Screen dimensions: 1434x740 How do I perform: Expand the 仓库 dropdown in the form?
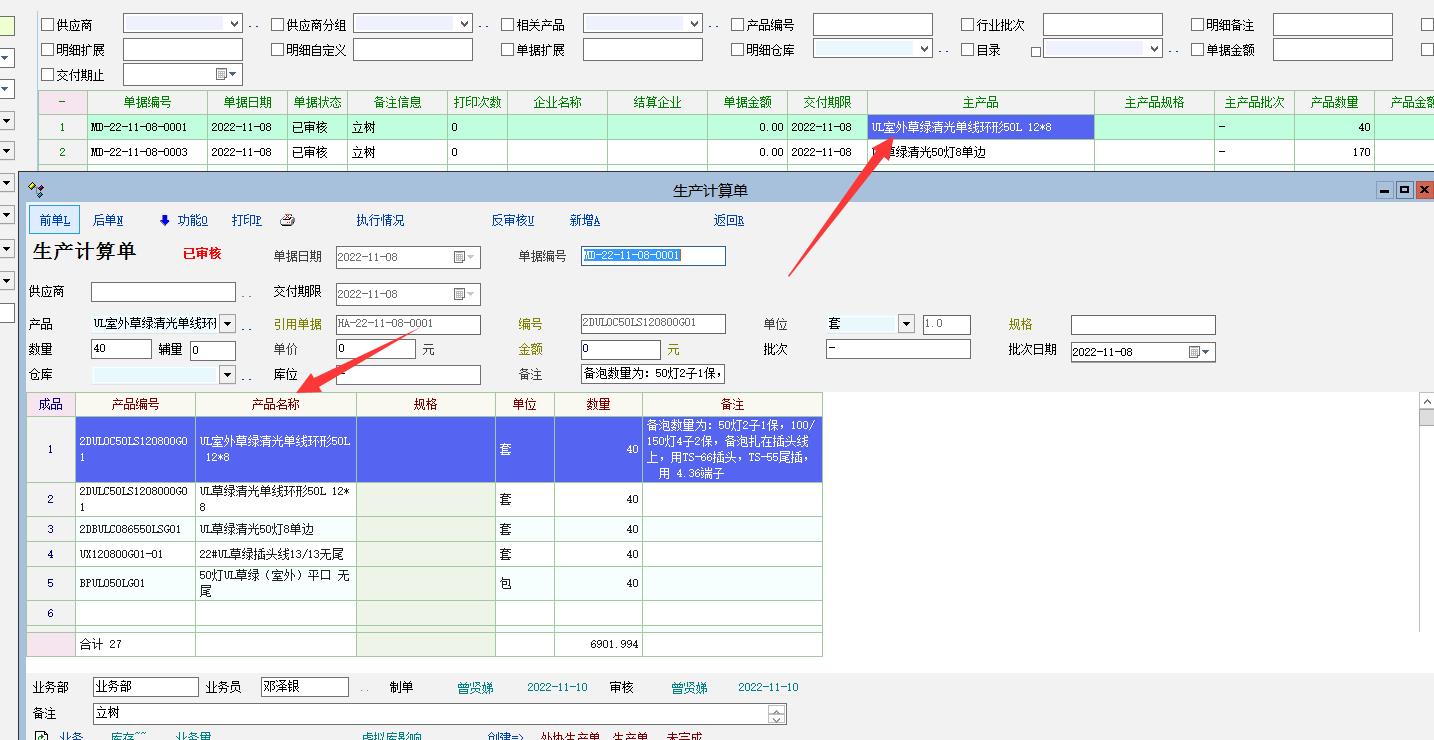[x=227, y=375]
